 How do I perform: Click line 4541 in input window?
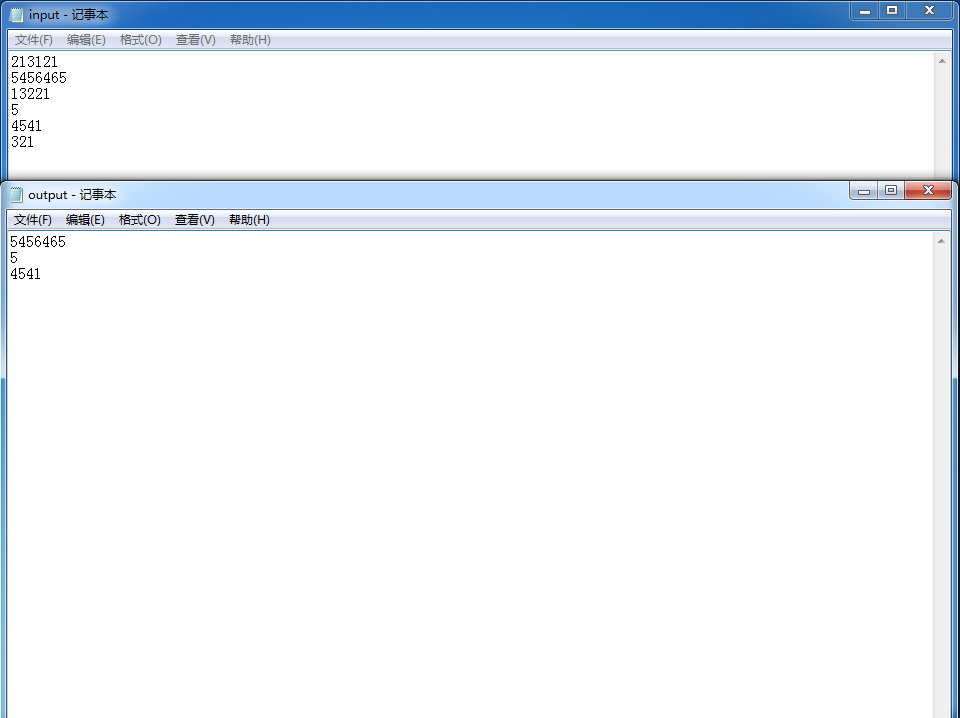26,125
